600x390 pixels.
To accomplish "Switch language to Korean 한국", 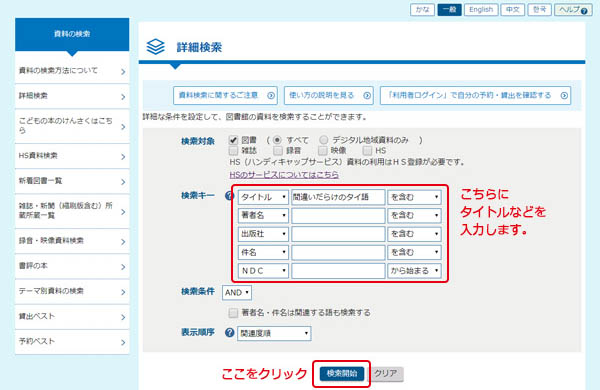I will tap(539, 10).
